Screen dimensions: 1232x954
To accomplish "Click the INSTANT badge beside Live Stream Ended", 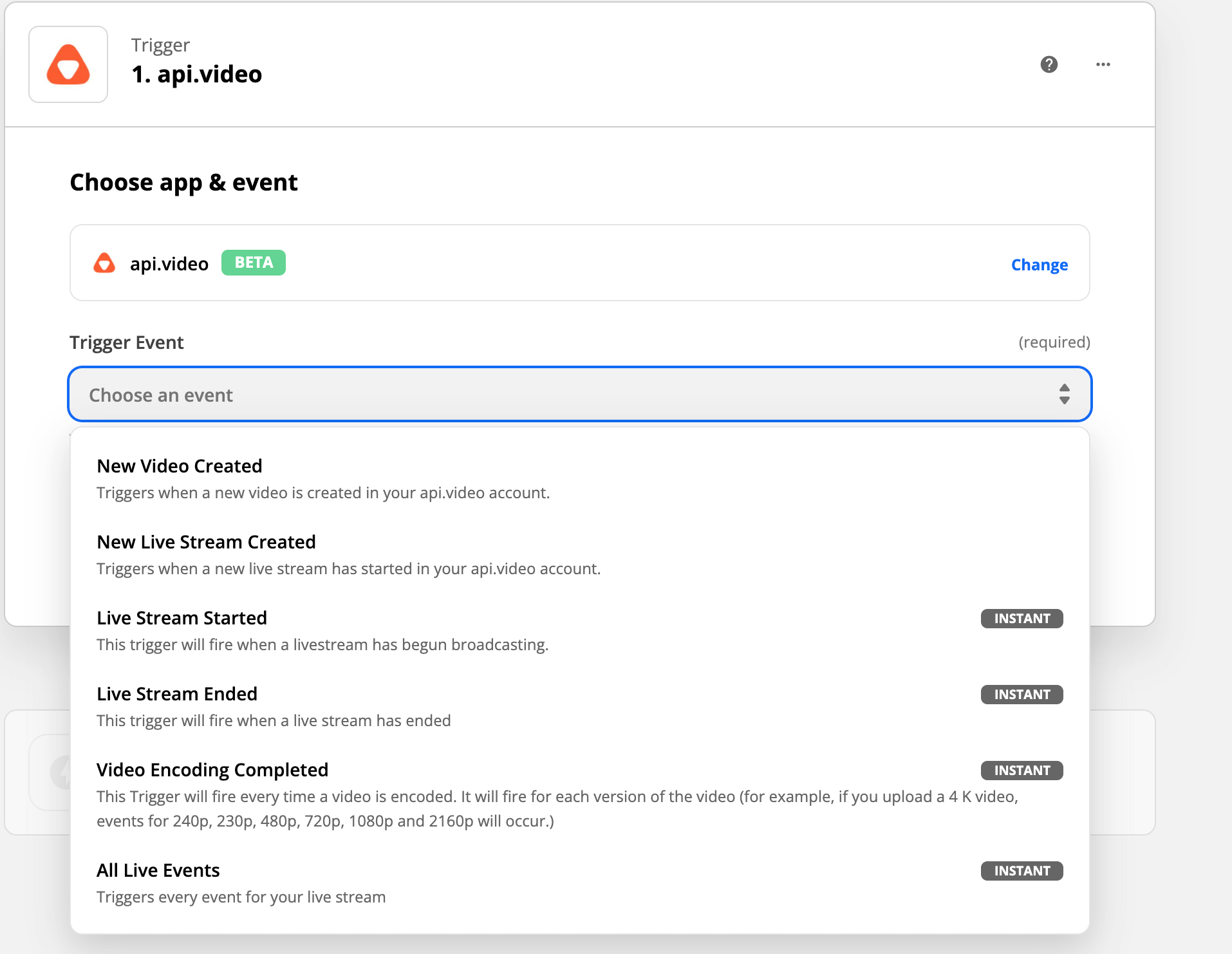I will click(x=1022, y=695).
